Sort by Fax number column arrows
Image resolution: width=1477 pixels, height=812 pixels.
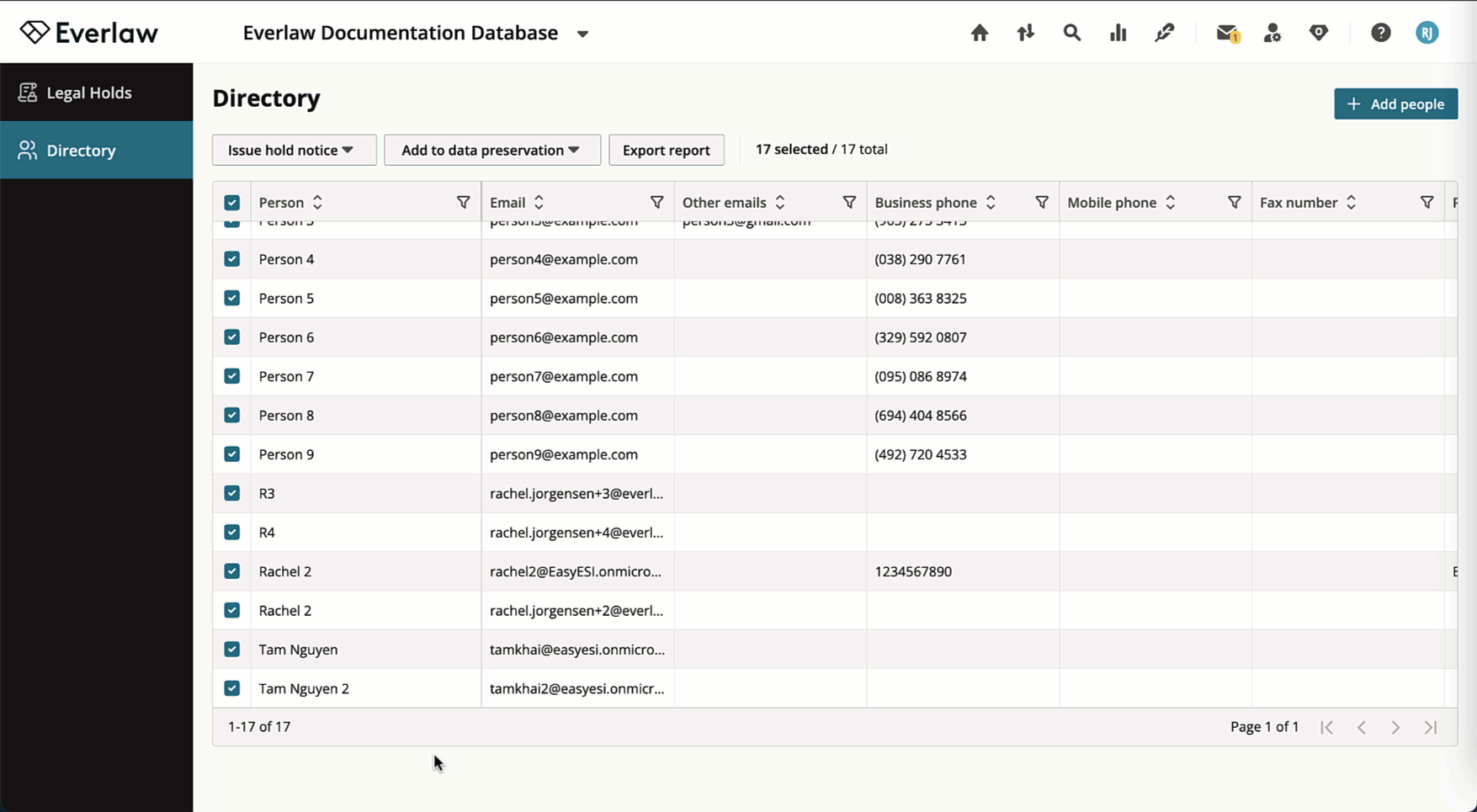pyautogui.click(x=1351, y=202)
